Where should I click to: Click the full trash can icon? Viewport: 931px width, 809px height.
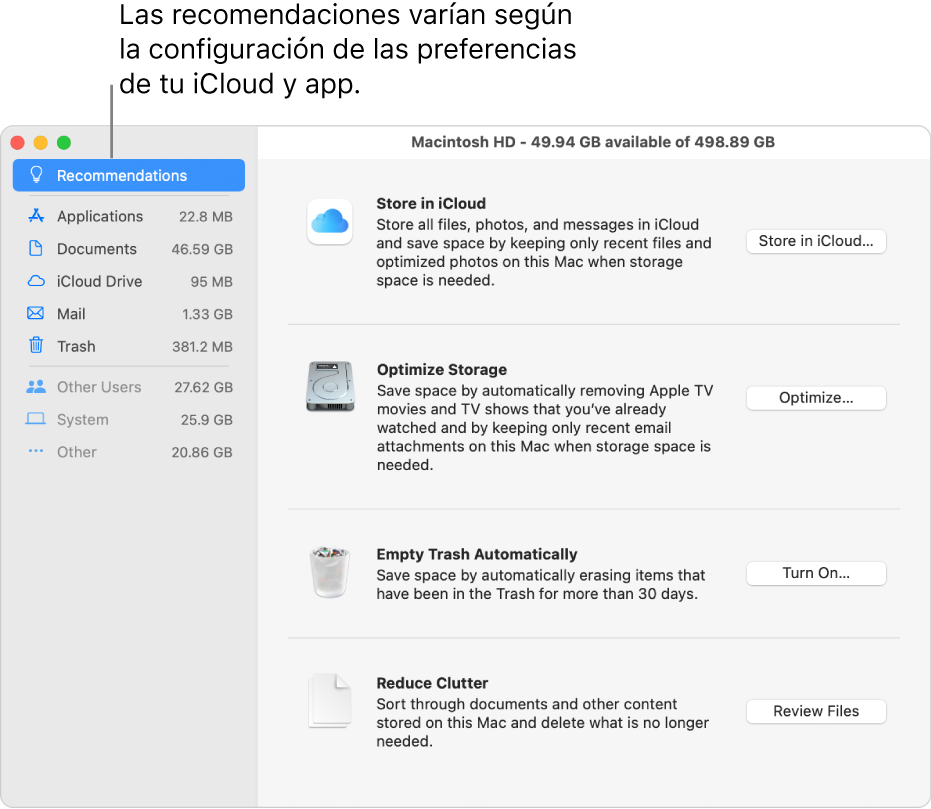[x=330, y=572]
